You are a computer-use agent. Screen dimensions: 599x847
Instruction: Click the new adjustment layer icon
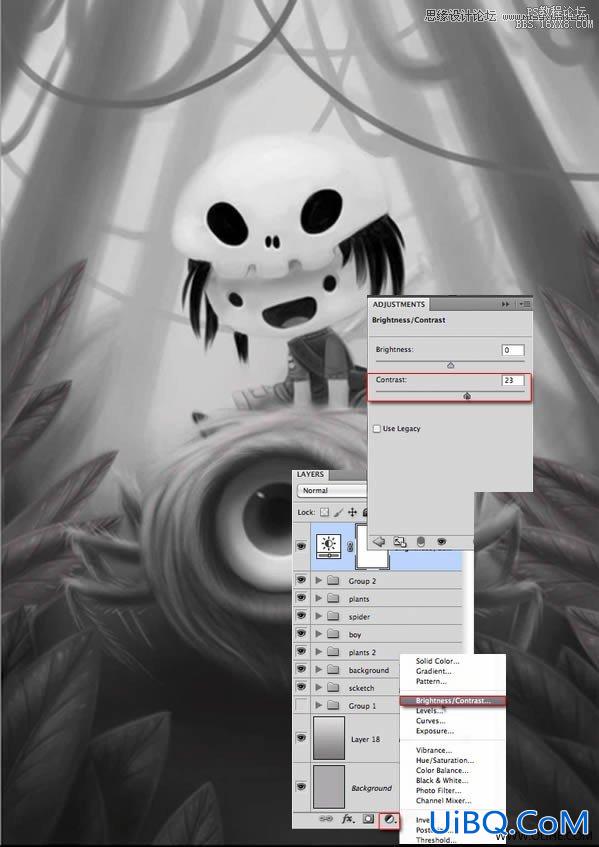point(389,819)
